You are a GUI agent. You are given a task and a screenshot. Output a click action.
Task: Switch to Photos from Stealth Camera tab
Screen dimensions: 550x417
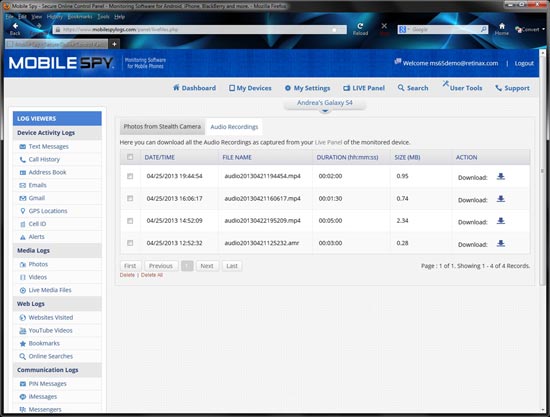[x=162, y=127]
